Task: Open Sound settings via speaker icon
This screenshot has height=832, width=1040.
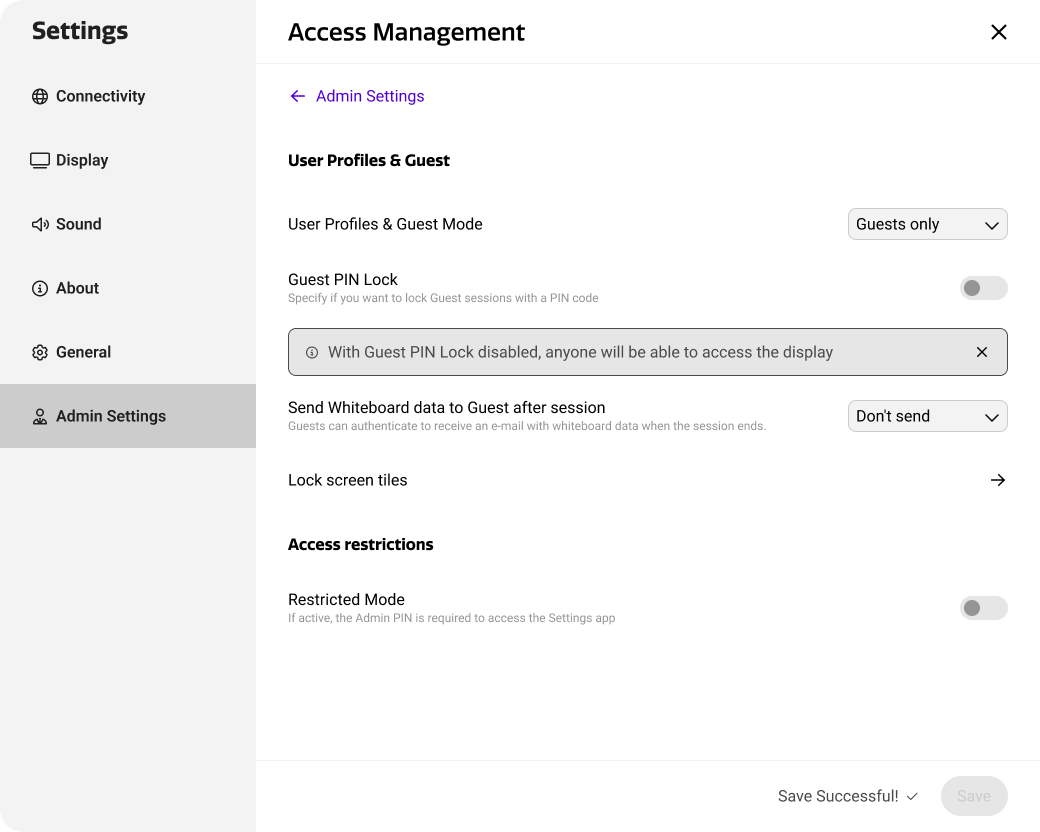Action: coord(40,224)
